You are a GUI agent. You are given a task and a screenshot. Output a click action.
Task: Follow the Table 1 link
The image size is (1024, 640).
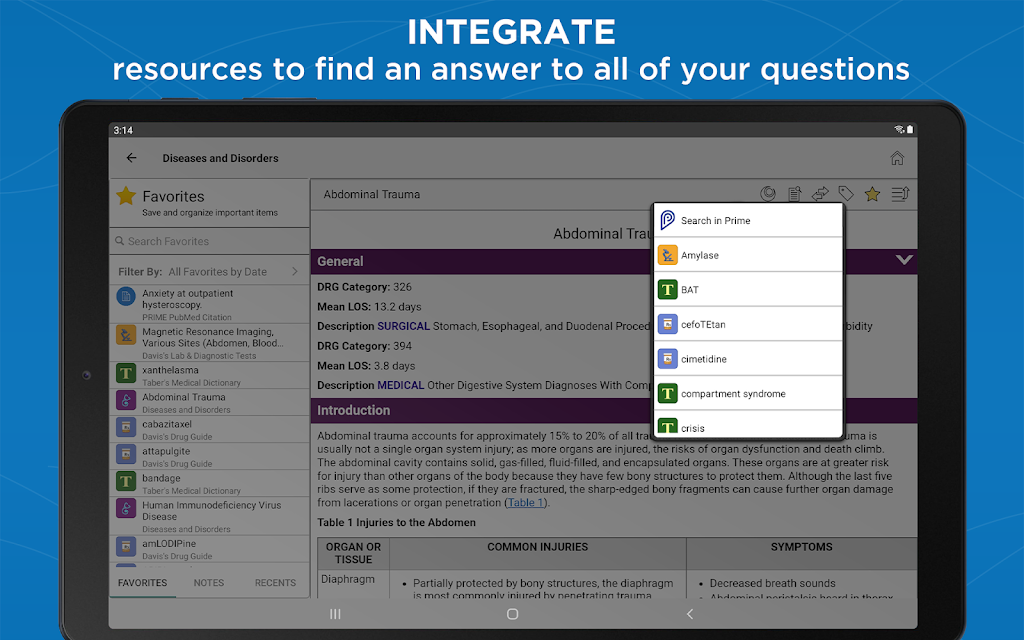point(526,502)
